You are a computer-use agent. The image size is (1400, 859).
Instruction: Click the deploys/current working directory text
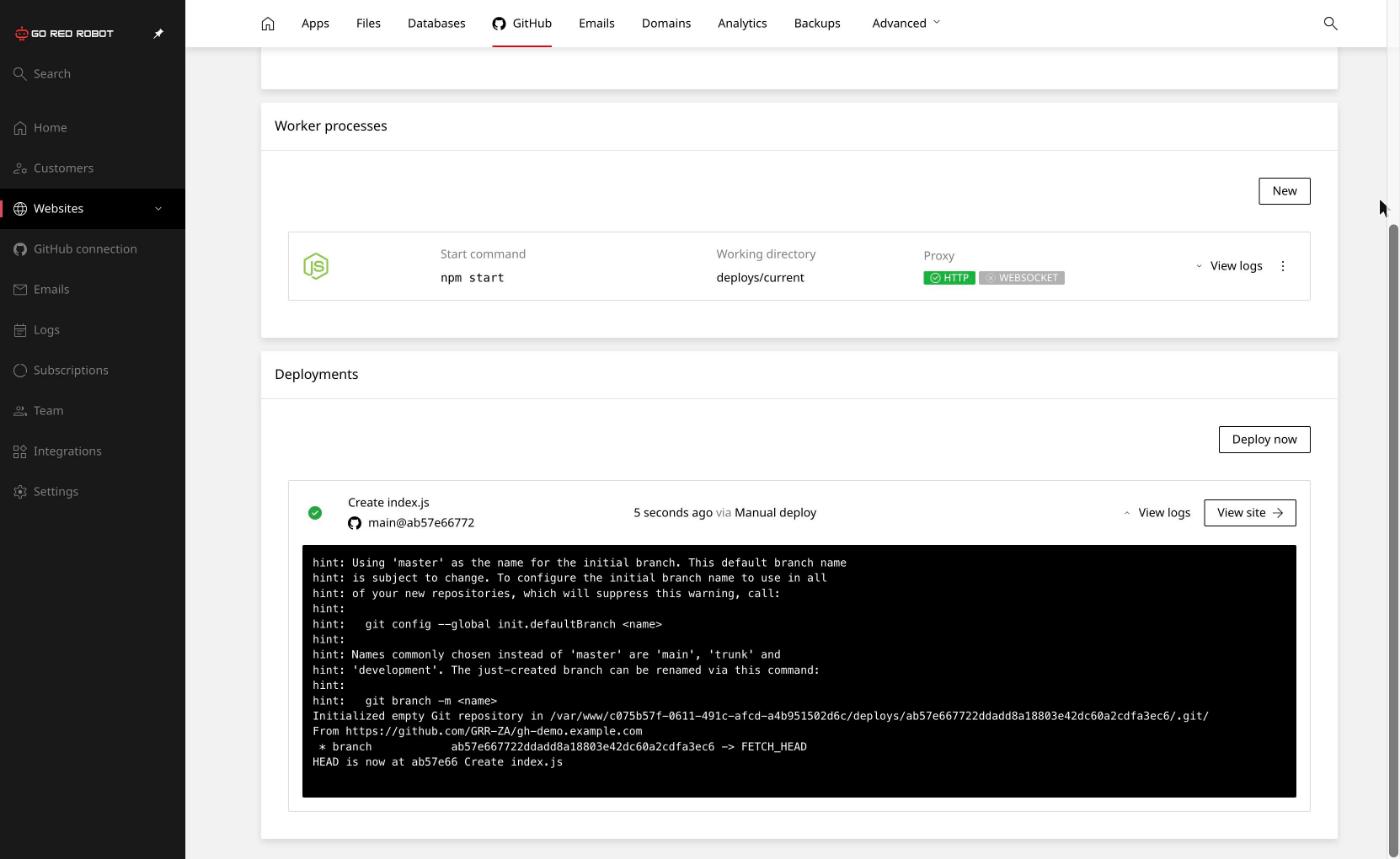pos(760,278)
